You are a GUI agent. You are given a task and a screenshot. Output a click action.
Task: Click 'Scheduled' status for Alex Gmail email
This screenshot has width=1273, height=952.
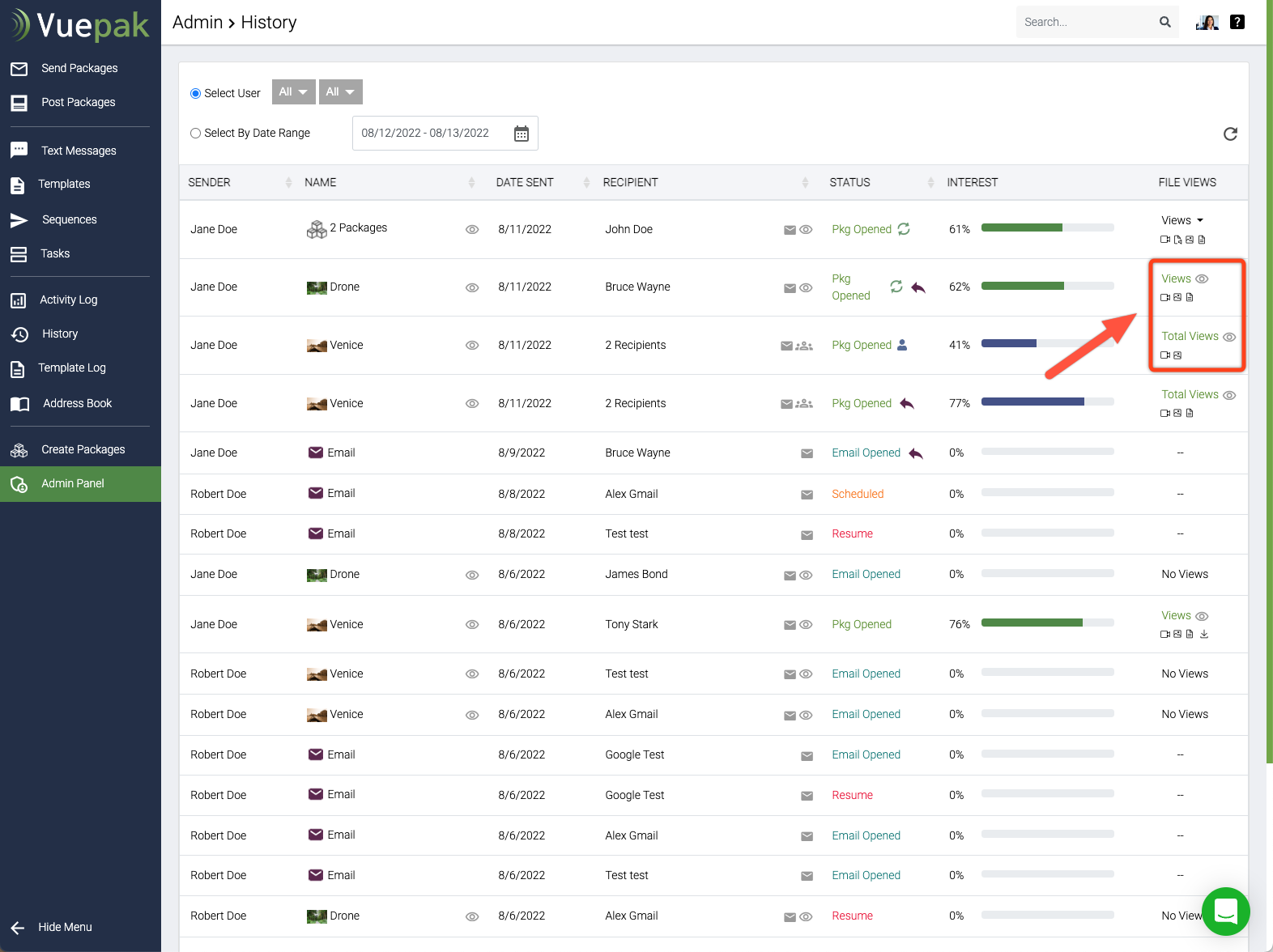click(x=857, y=494)
